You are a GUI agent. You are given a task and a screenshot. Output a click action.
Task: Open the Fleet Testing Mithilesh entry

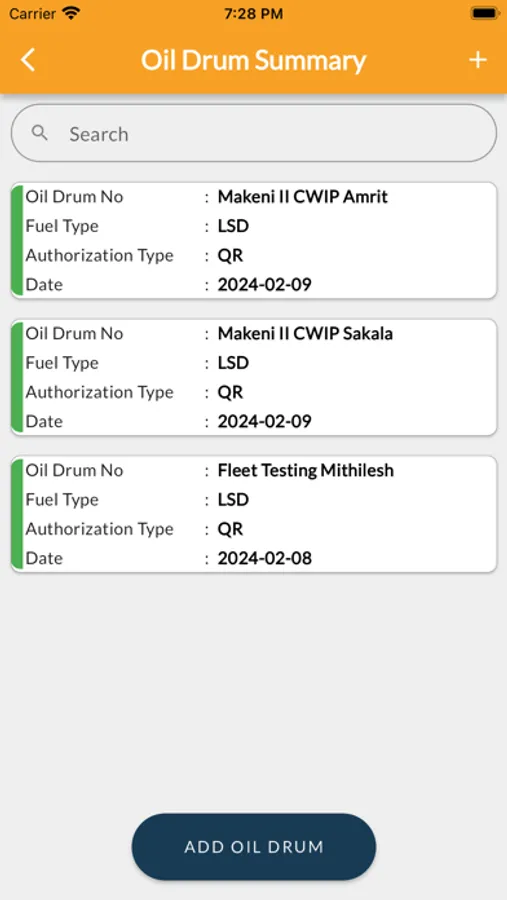point(254,514)
